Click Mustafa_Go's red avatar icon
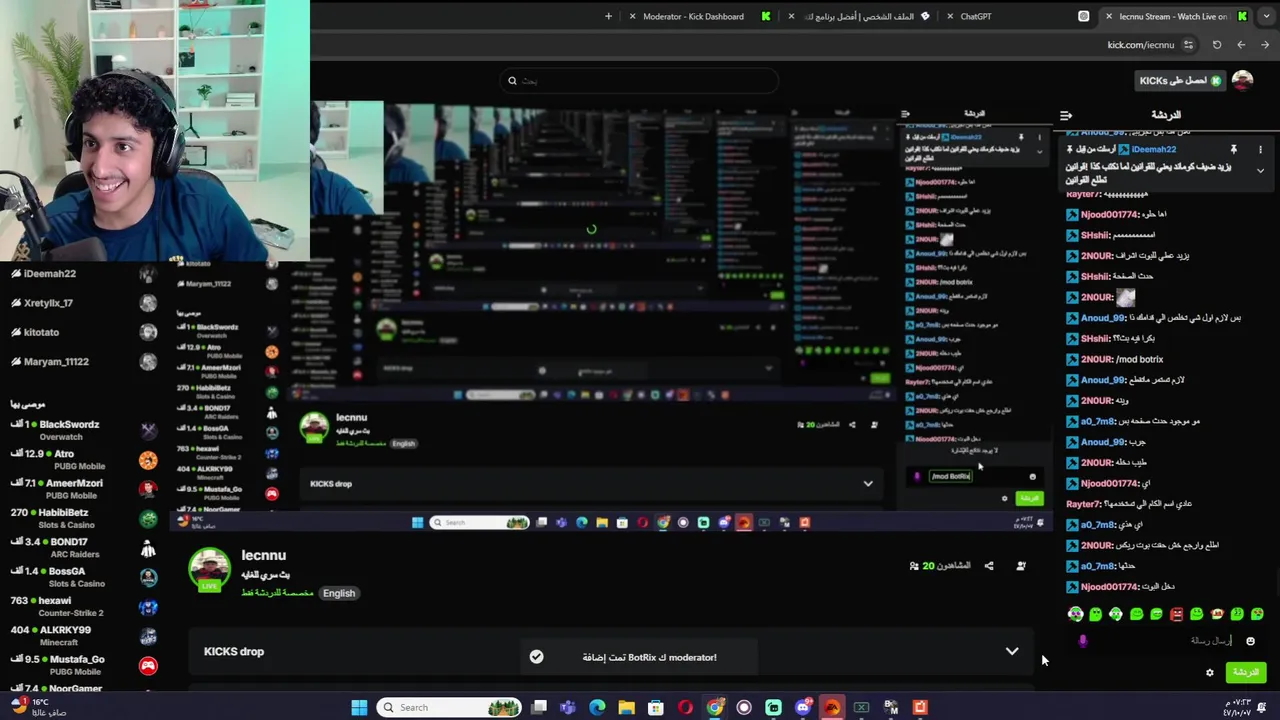Screen dimensions: 1280x720 coord(148,666)
